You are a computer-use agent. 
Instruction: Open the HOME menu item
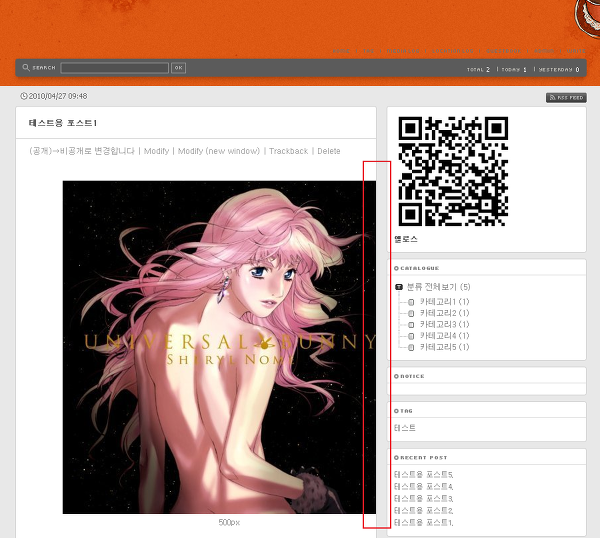341,51
